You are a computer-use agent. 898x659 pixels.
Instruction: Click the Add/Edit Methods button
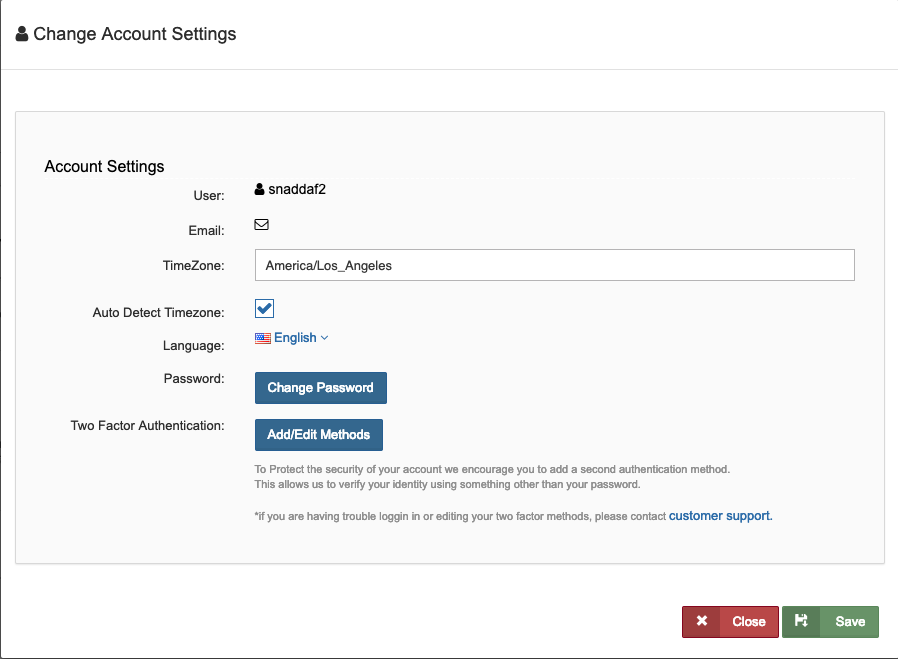(x=318, y=434)
